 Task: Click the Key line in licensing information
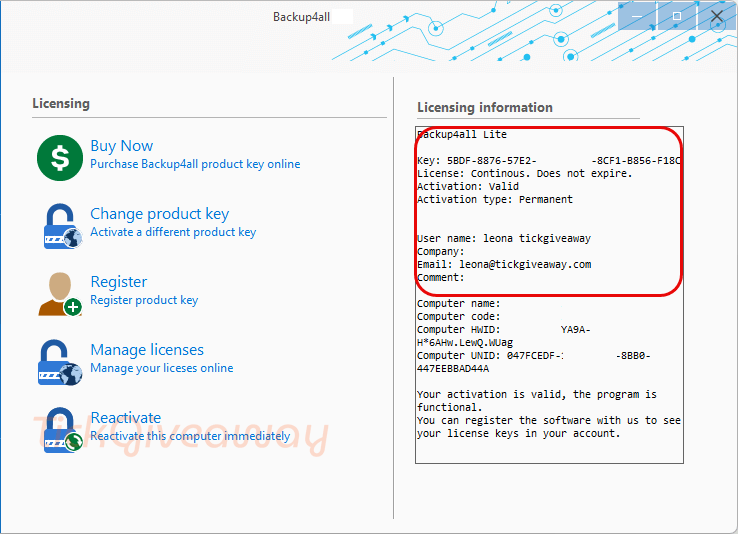coord(549,161)
